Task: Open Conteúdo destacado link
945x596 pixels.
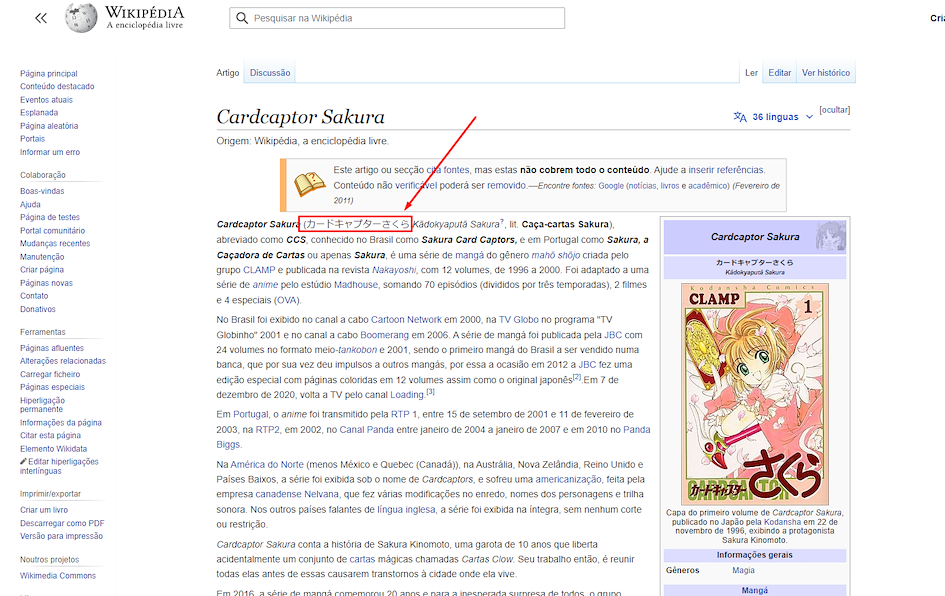Action: (x=57, y=86)
